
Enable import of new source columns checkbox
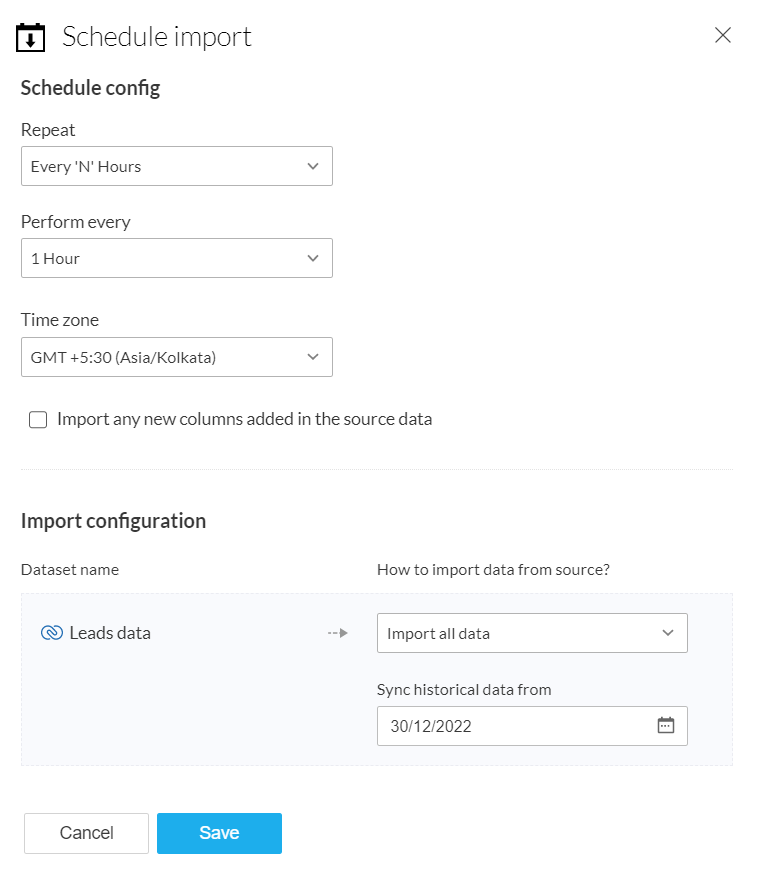point(38,420)
